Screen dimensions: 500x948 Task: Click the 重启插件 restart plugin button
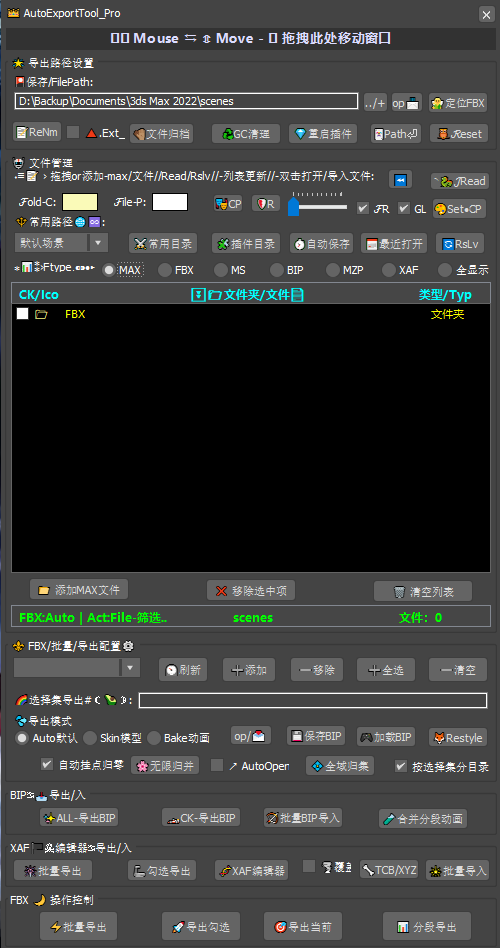323,134
